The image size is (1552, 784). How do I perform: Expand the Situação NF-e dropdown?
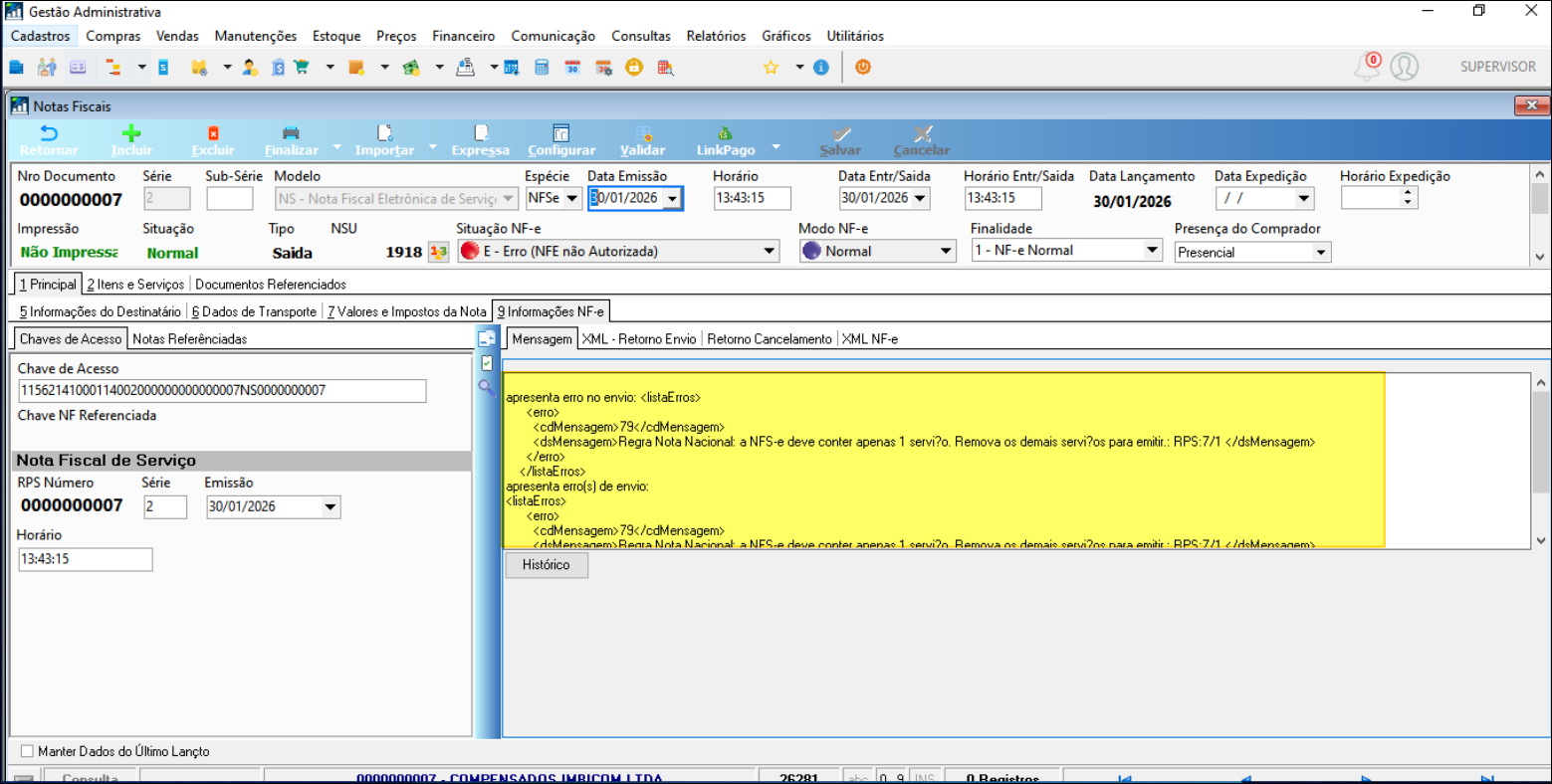pos(770,252)
